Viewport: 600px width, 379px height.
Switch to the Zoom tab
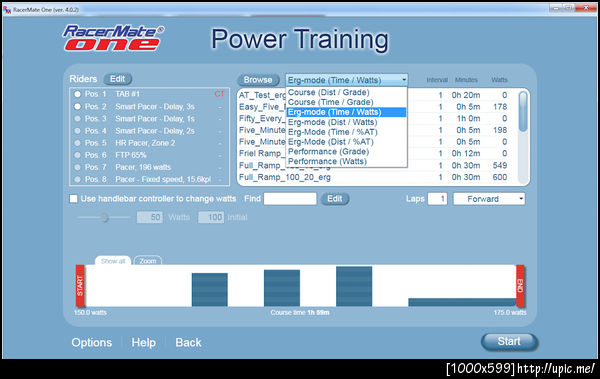(x=148, y=261)
